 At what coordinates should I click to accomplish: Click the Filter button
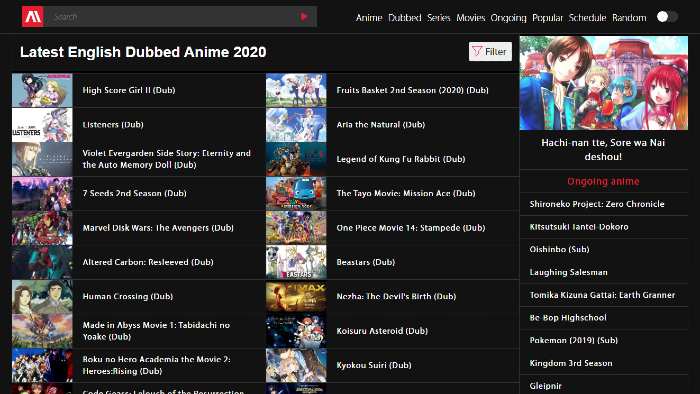click(x=490, y=51)
